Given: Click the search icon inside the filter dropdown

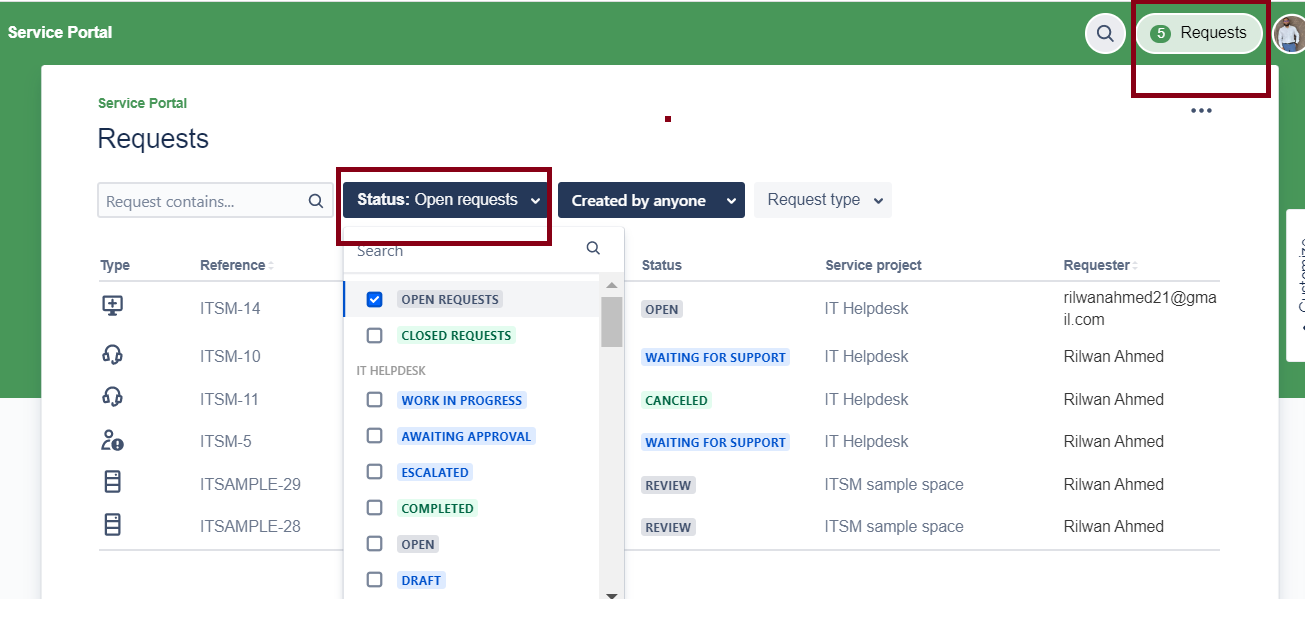Looking at the screenshot, I should tap(593, 247).
